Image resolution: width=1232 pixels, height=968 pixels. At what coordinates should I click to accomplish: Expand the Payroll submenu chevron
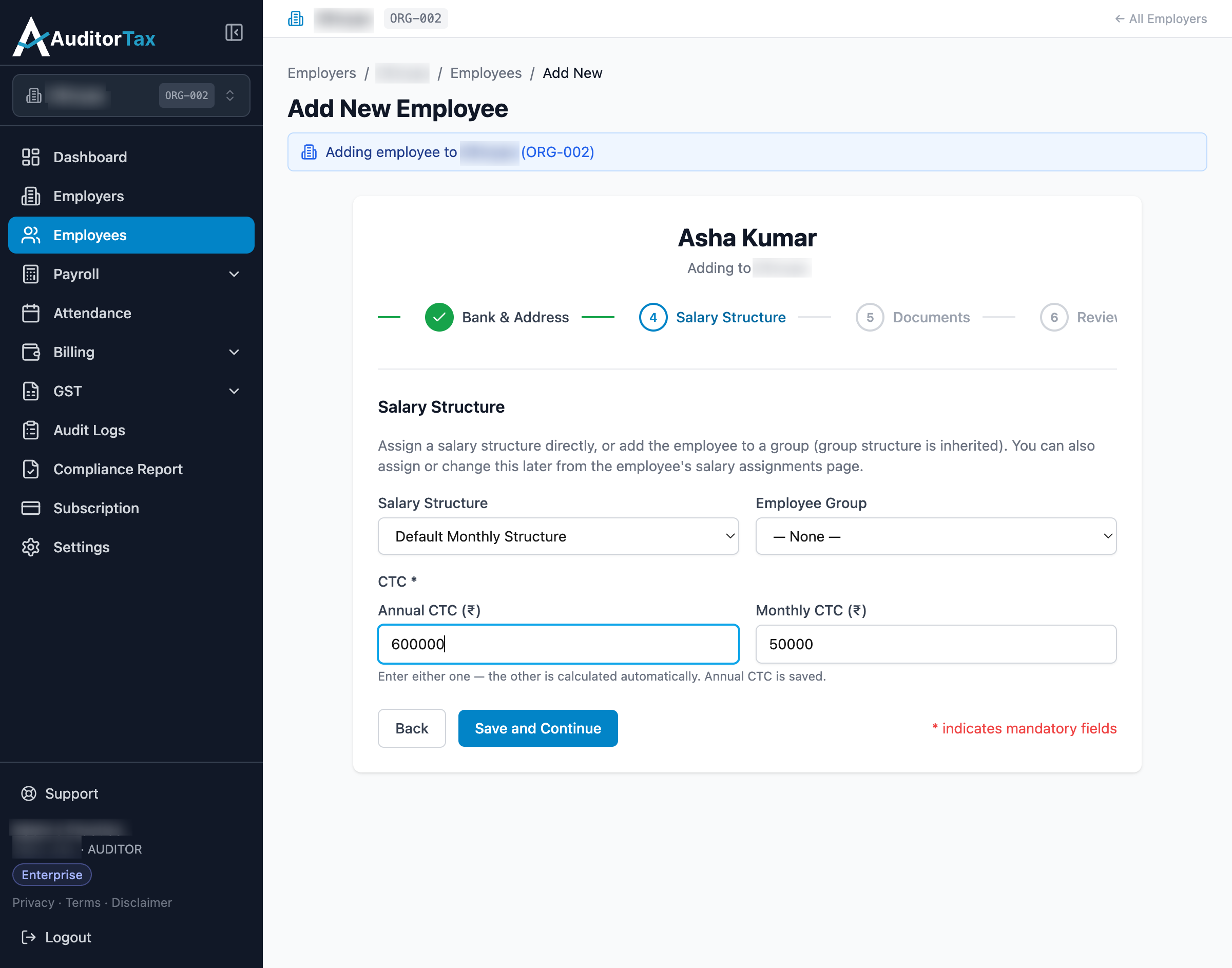click(x=234, y=274)
